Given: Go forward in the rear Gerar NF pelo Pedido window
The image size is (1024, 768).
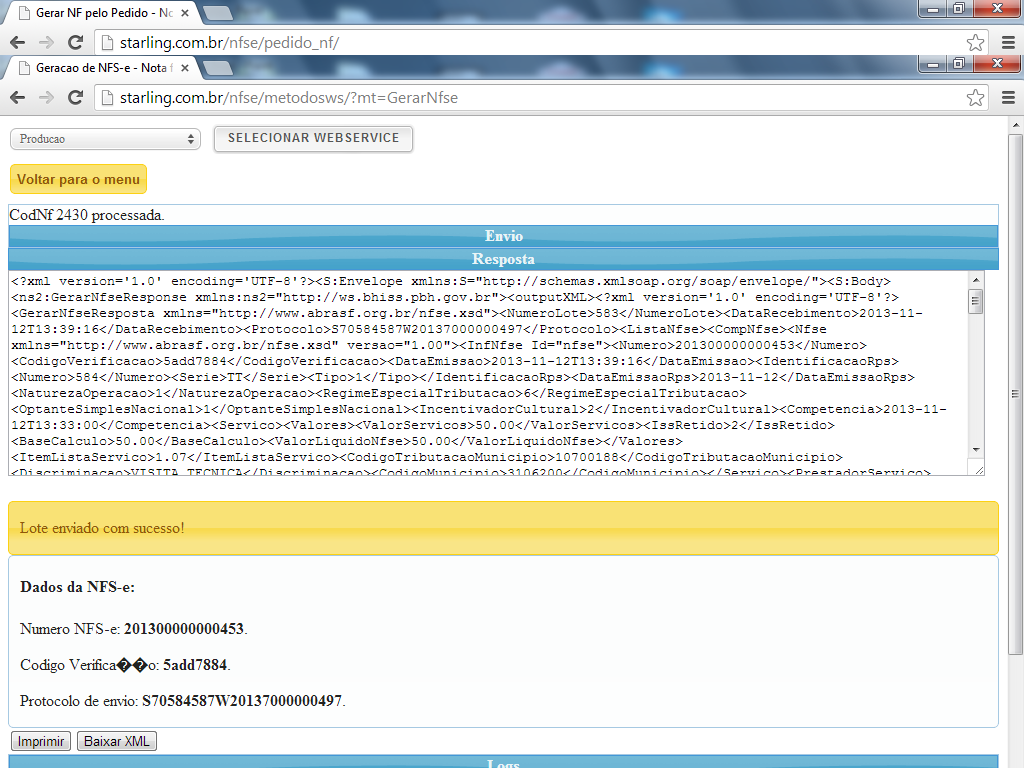Looking at the screenshot, I should coord(46,42).
